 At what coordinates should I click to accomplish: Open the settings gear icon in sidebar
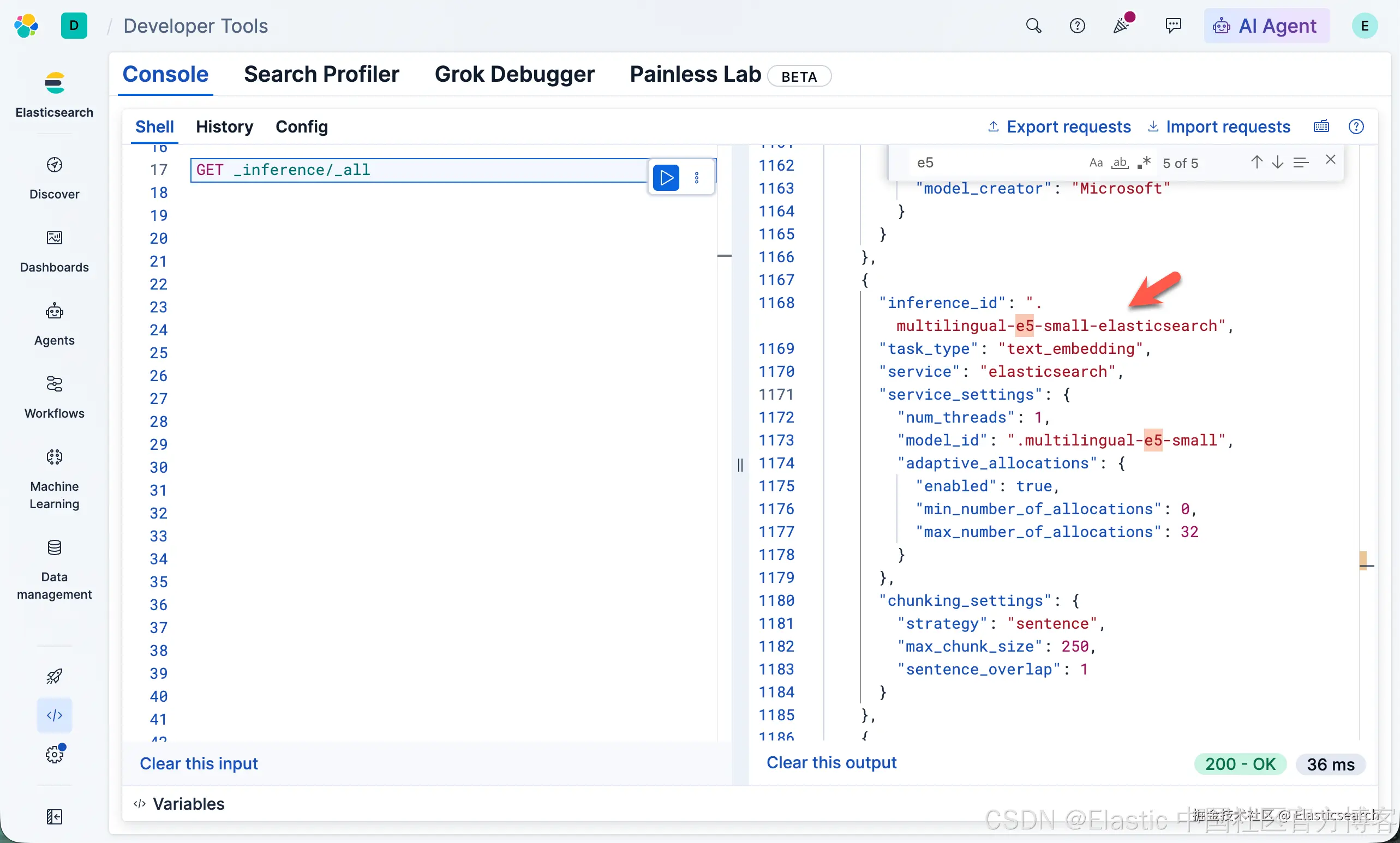(55, 755)
